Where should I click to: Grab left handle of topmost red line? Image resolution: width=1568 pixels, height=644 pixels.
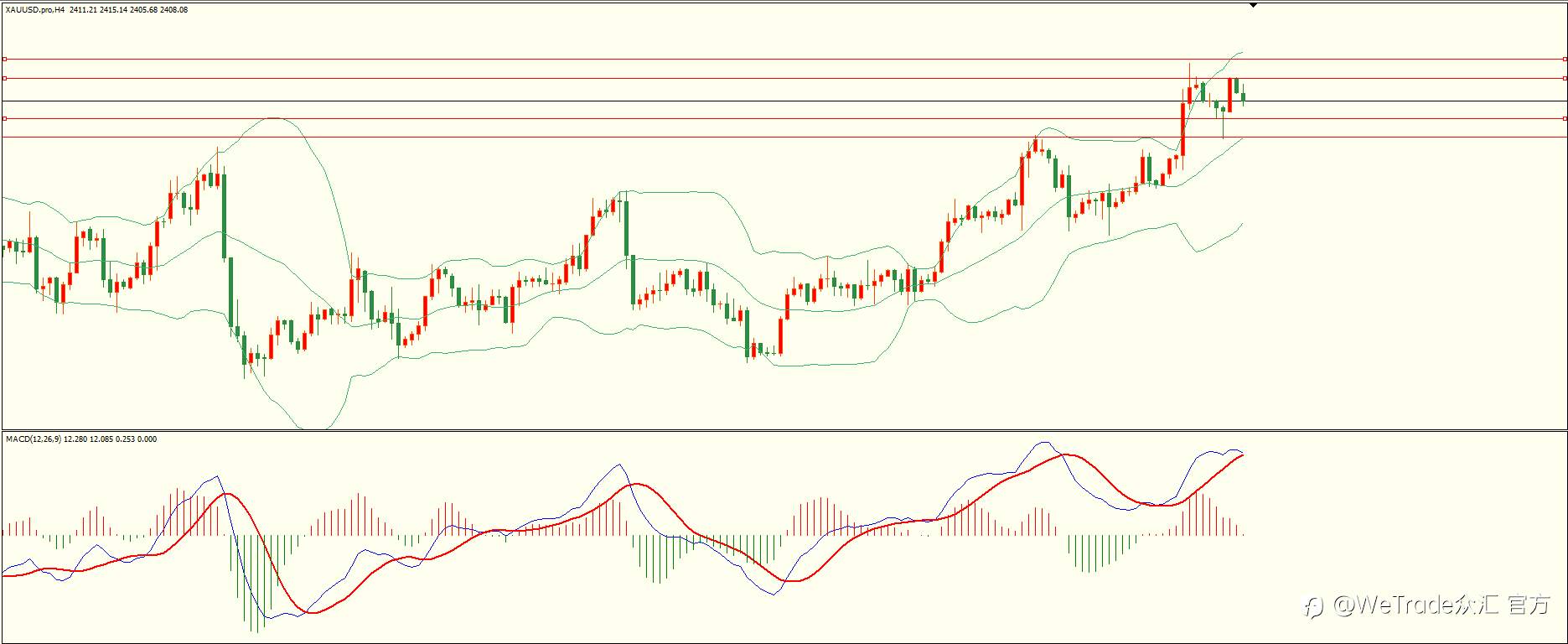pos(4,59)
